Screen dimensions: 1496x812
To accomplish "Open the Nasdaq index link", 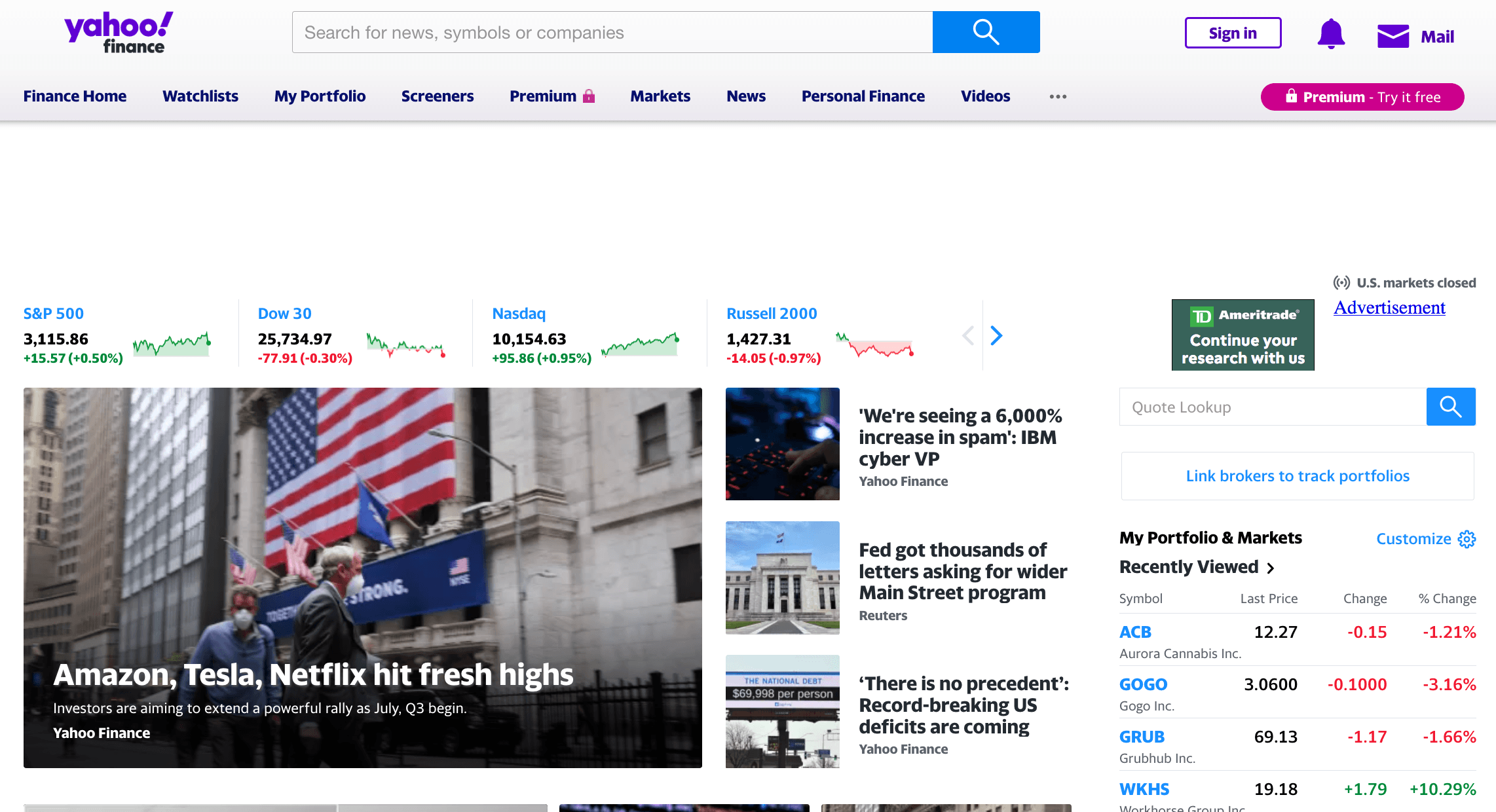I will [519, 314].
